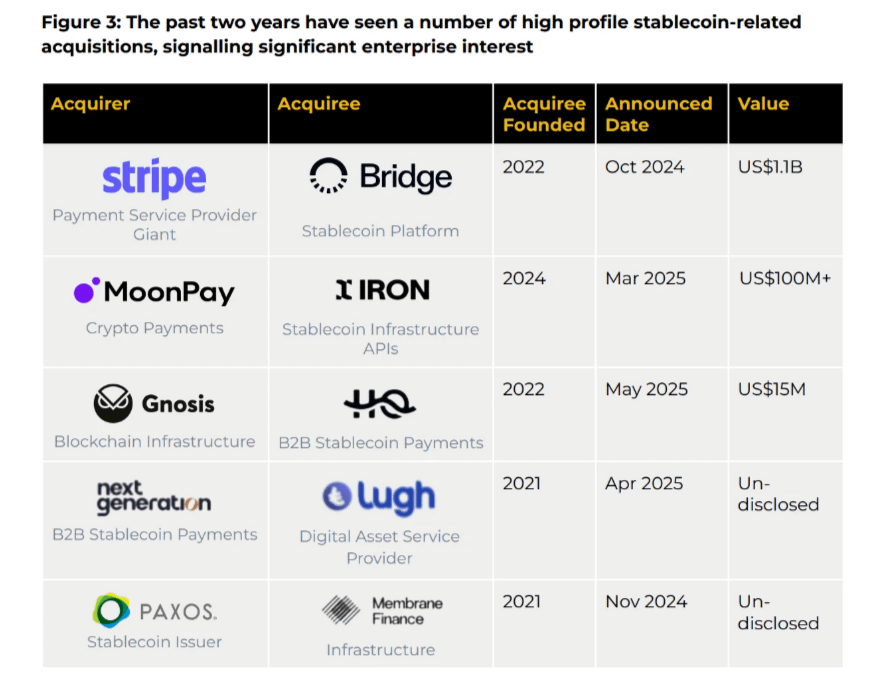Select the Mar 2025 date cell
Viewport: 881px width, 697px height.
[x=645, y=278]
